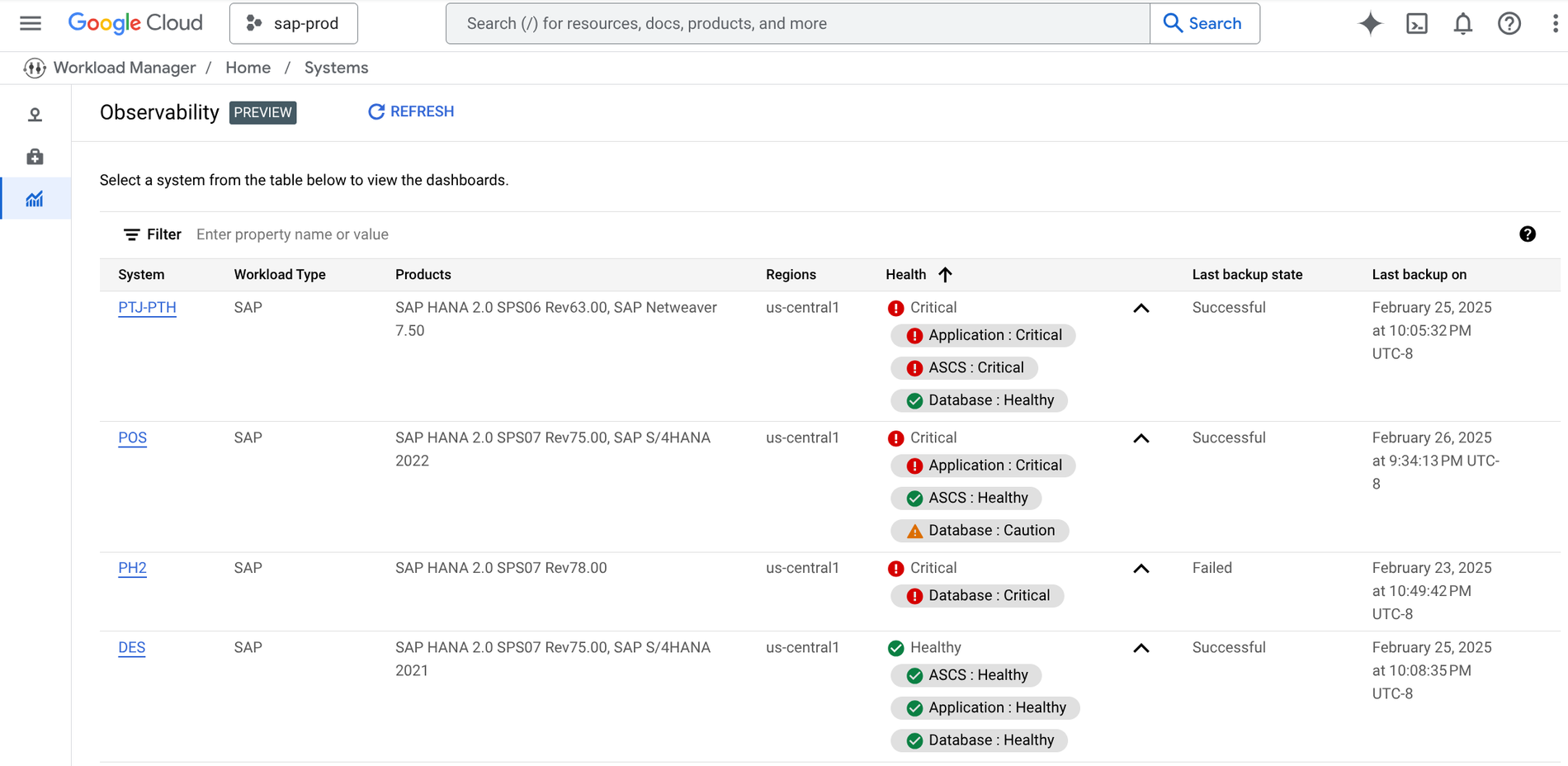Click the Failed backup state text

(1211, 568)
